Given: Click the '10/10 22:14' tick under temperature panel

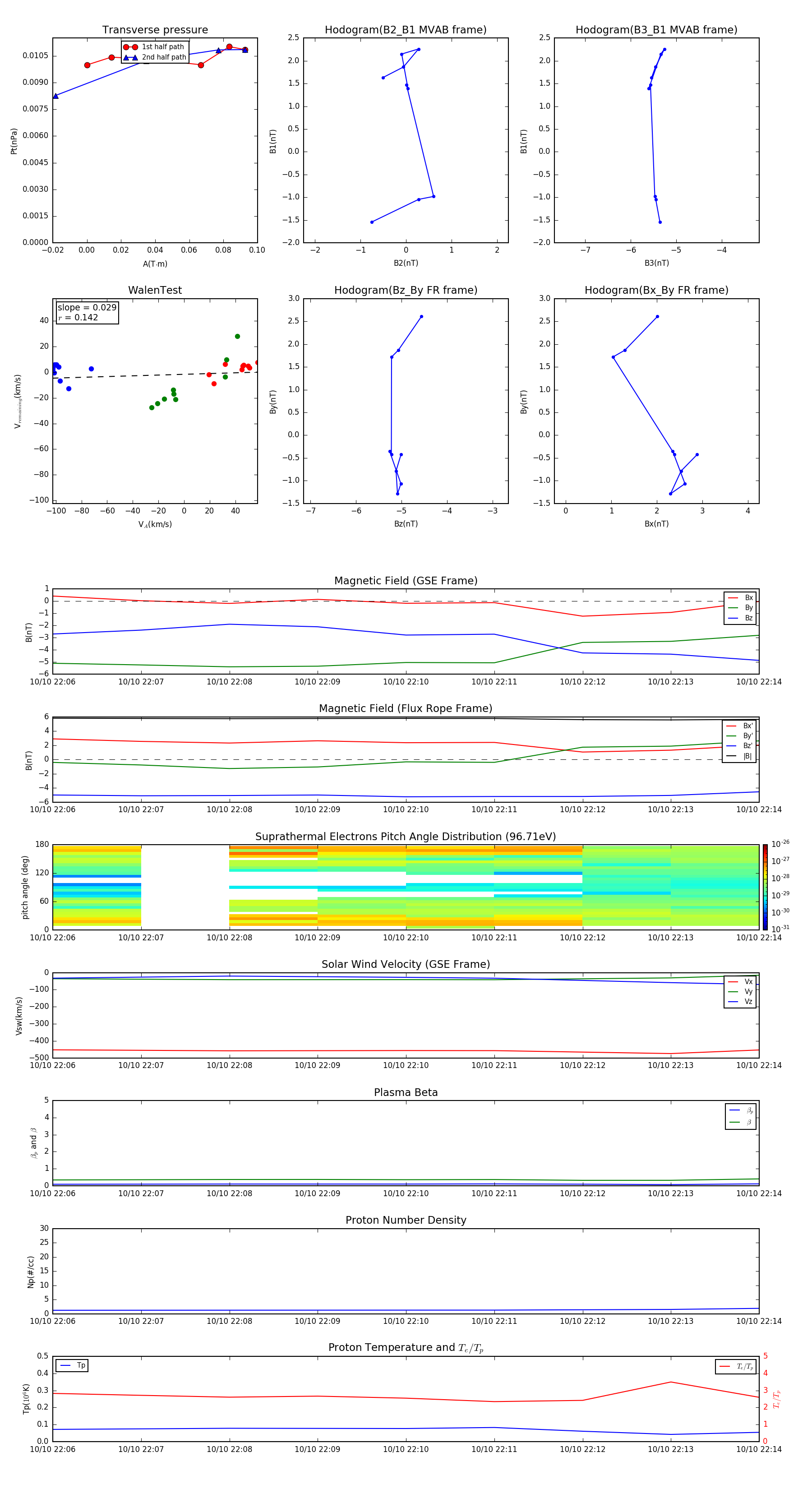Looking at the screenshot, I should tap(758, 1449).
